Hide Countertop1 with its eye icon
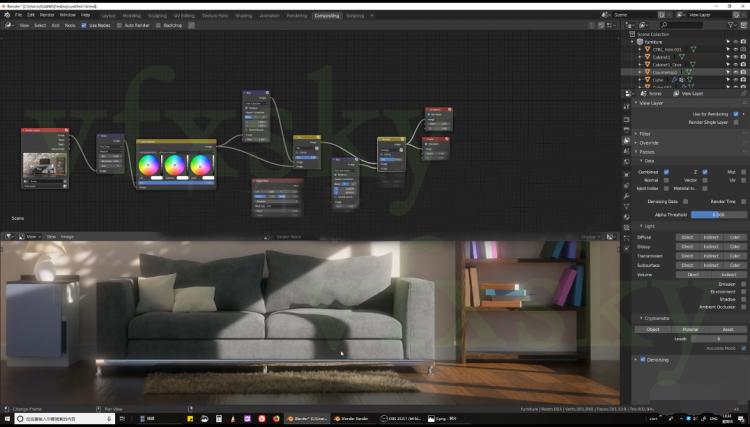Screen dimensions: 750x427 tap(736, 72)
